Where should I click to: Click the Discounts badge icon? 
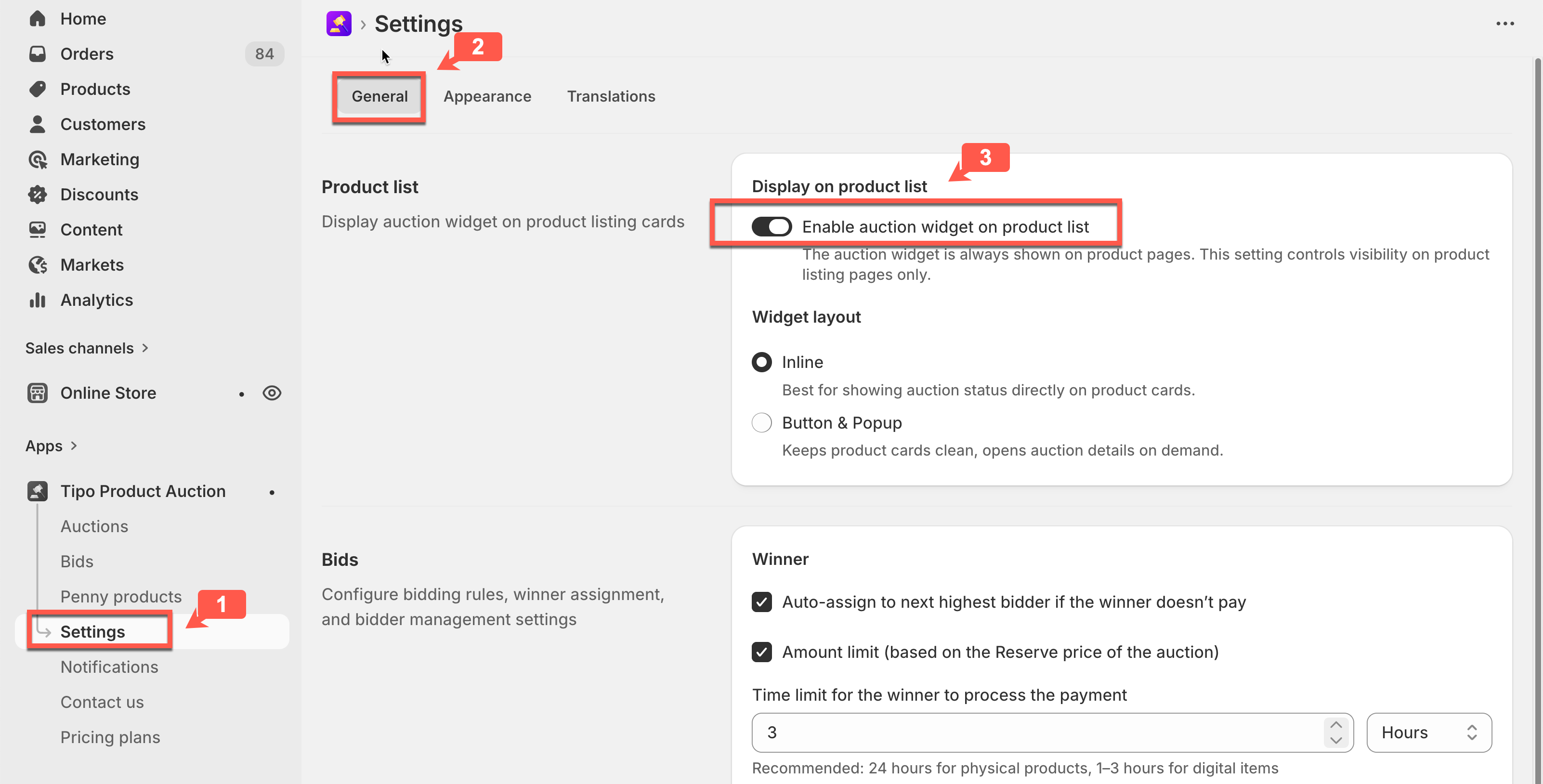tap(37, 195)
